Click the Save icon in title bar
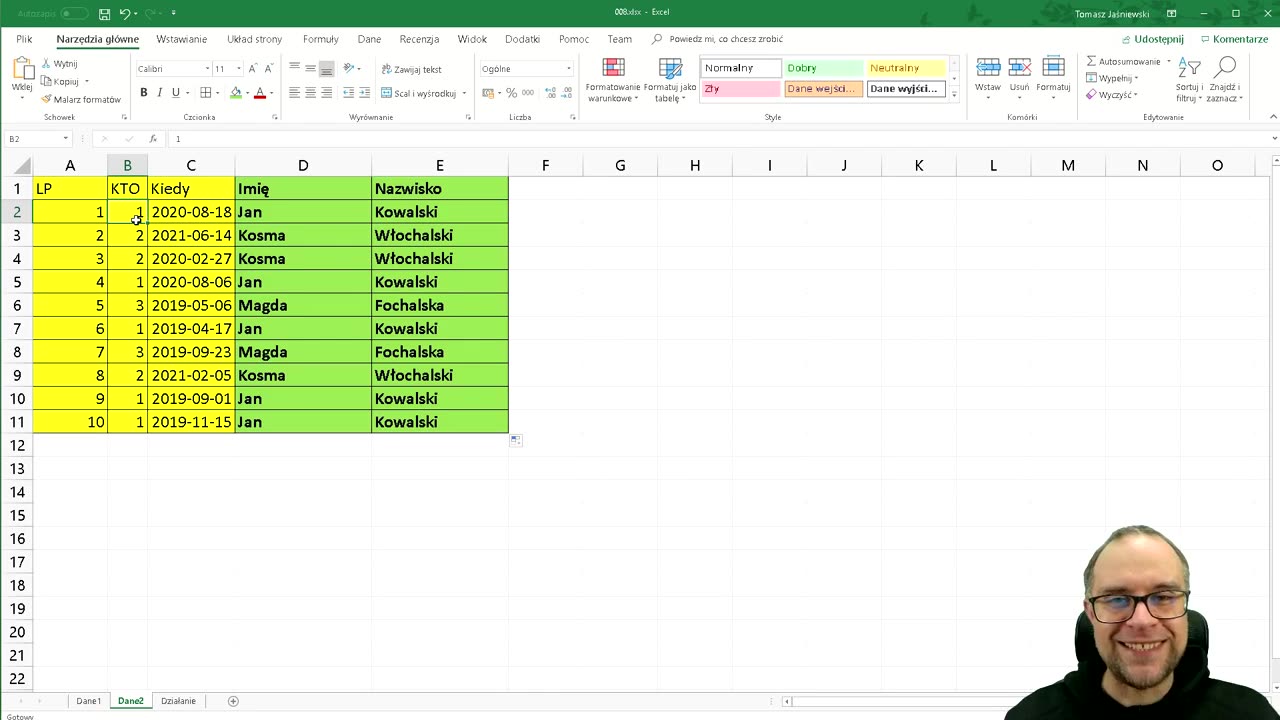This screenshot has height=720, width=1280. click(x=104, y=14)
